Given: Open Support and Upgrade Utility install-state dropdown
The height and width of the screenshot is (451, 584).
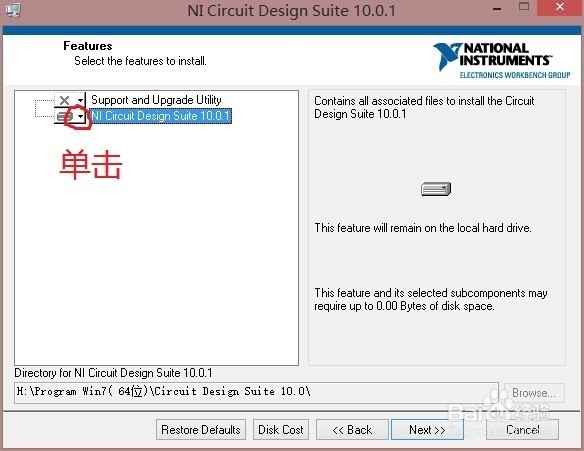Looking at the screenshot, I should 70,100.
